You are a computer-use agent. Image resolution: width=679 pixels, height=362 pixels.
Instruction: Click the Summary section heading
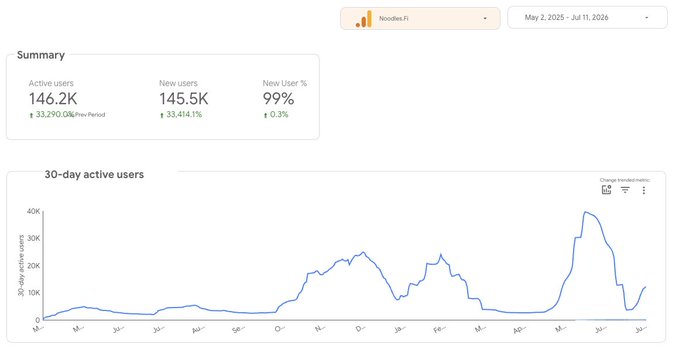[x=41, y=55]
